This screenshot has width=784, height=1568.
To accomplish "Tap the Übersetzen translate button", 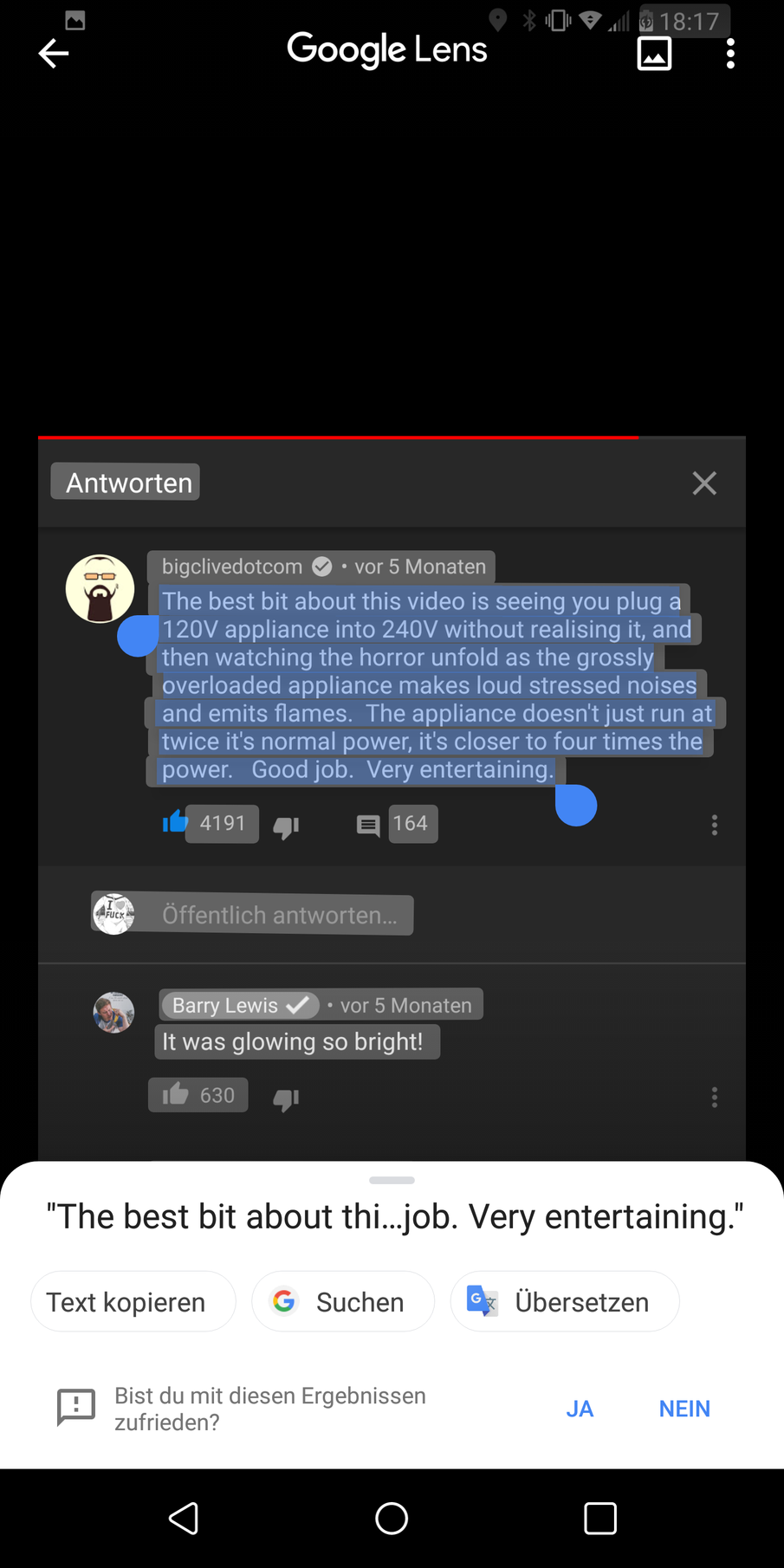I will 565,1301.
